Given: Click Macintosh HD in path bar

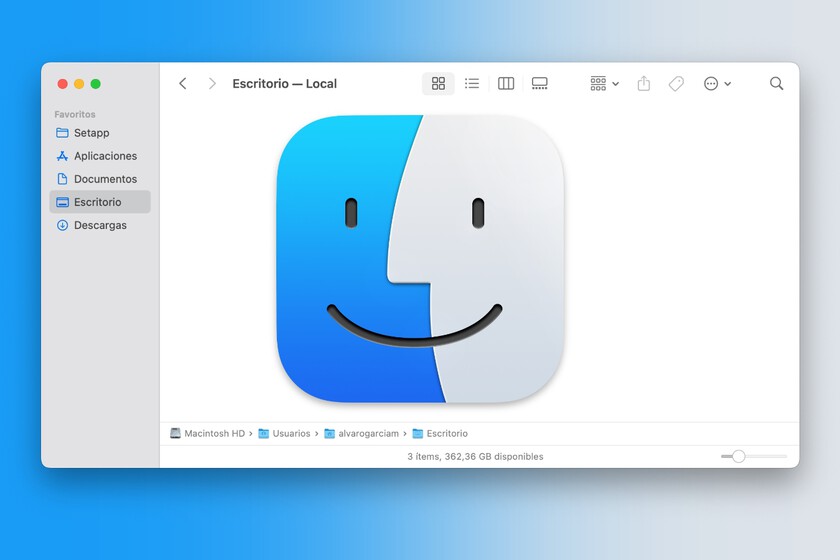Looking at the screenshot, I should [208, 434].
